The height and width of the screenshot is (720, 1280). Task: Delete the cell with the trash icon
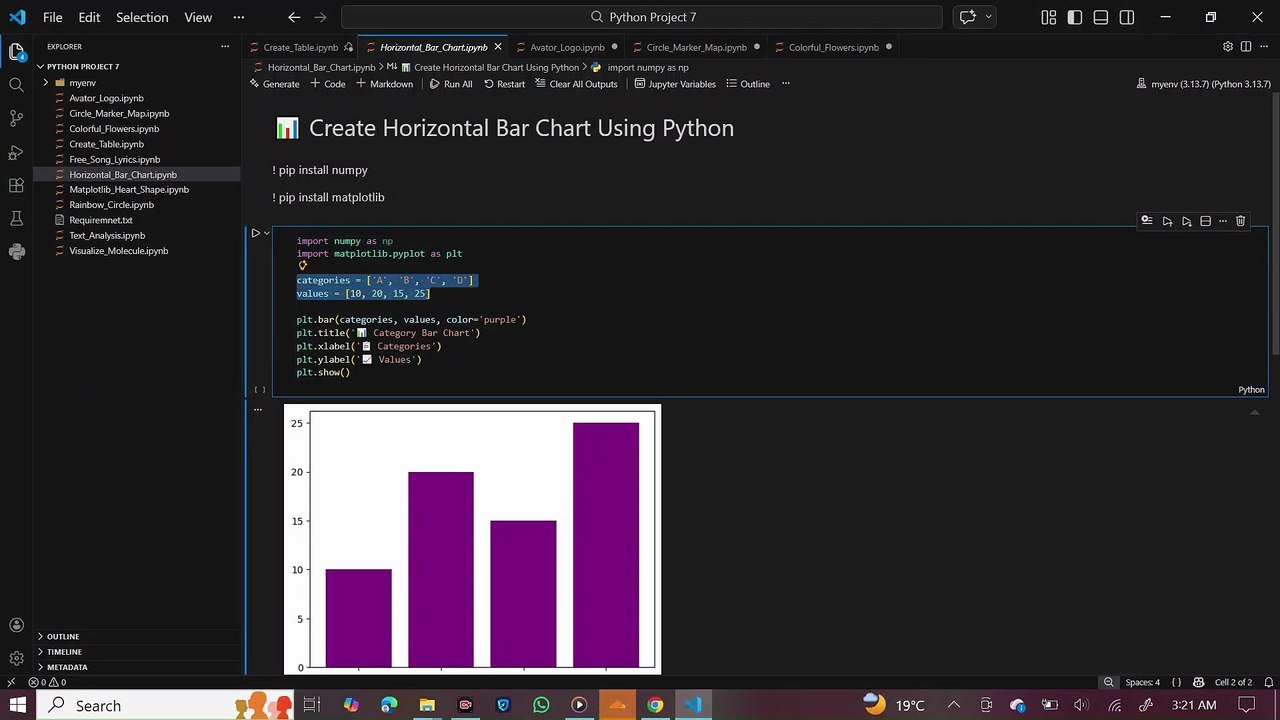point(1240,221)
